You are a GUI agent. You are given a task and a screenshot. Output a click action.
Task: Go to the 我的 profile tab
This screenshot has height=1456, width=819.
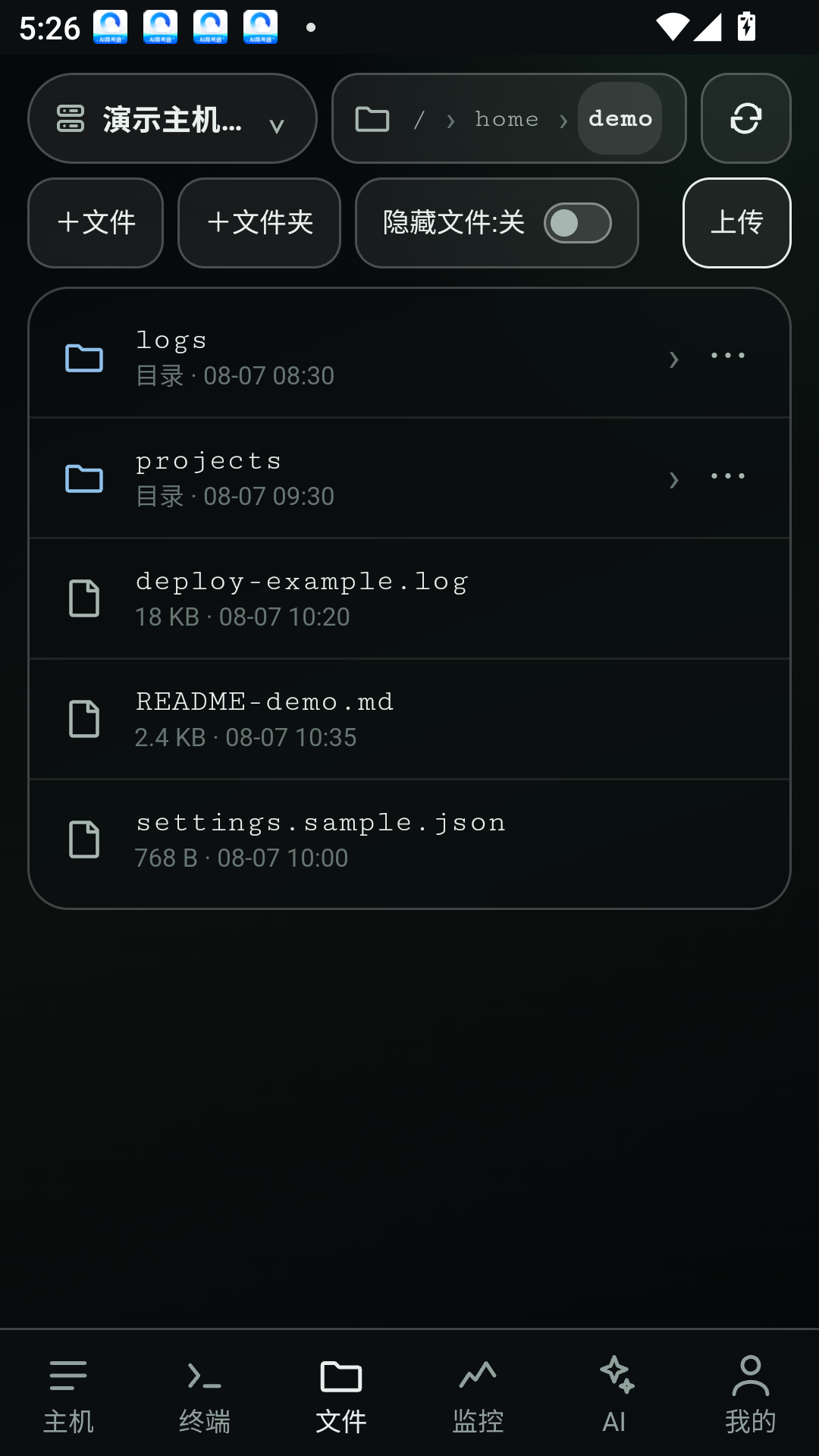point(751,1394)
